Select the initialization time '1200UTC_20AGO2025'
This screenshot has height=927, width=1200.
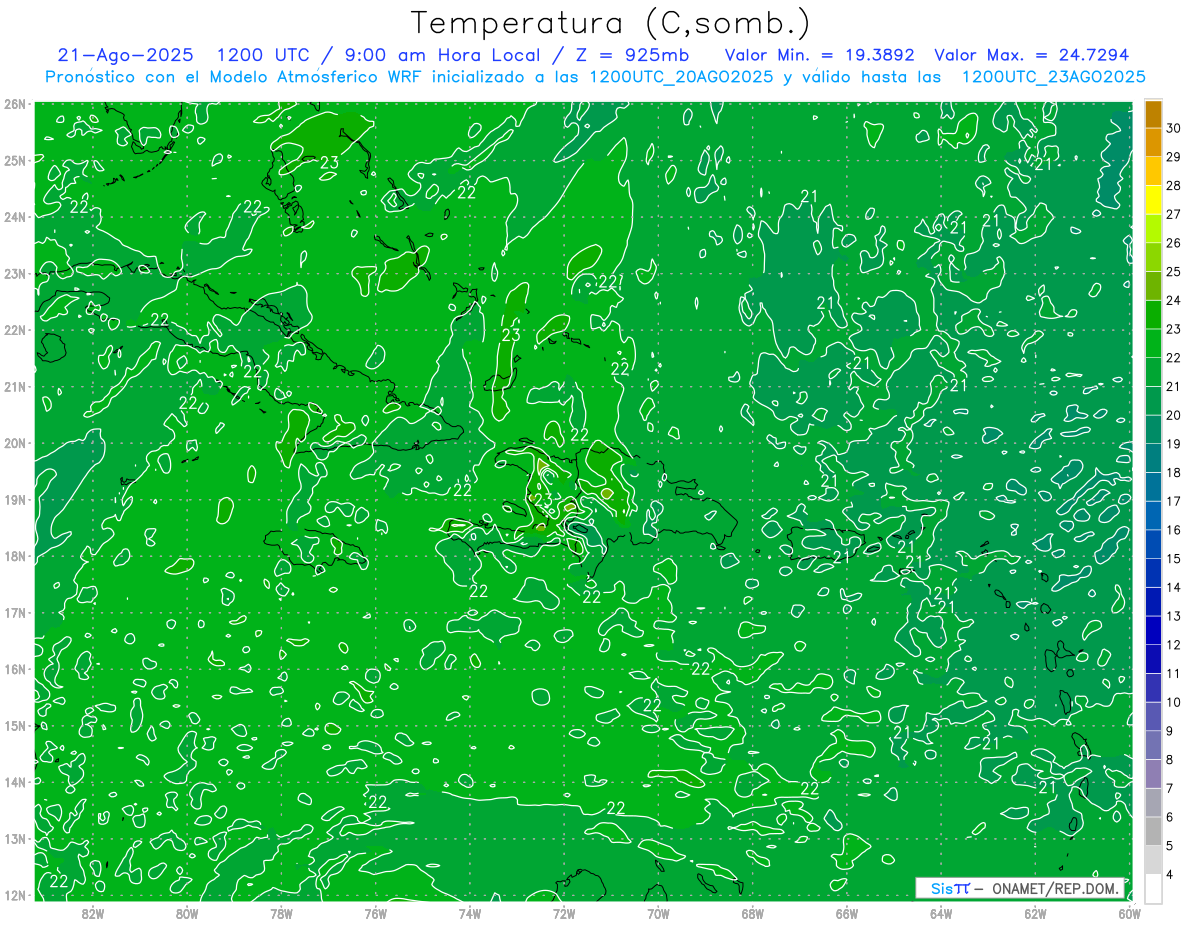pos(681,77)
